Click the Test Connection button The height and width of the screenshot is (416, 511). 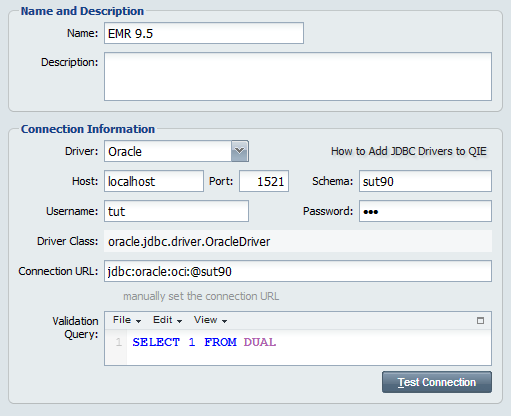437,382
